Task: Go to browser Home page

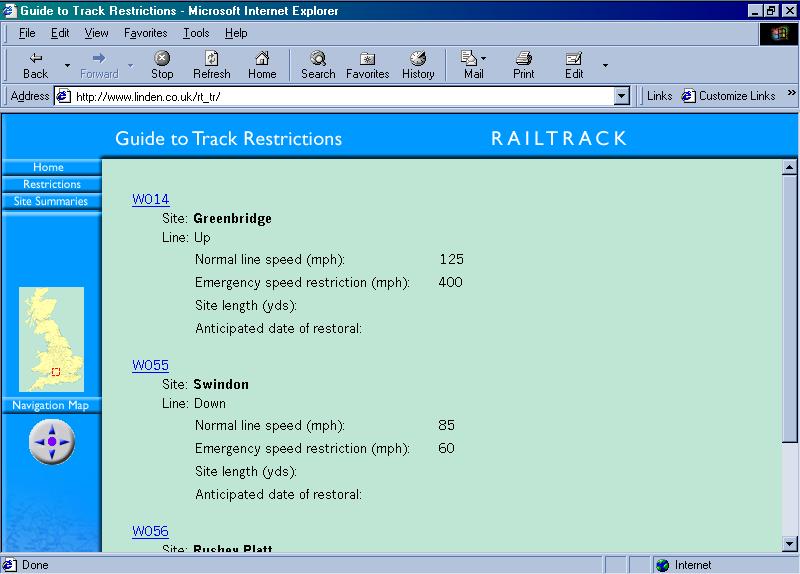Action: tap(262, 65)
